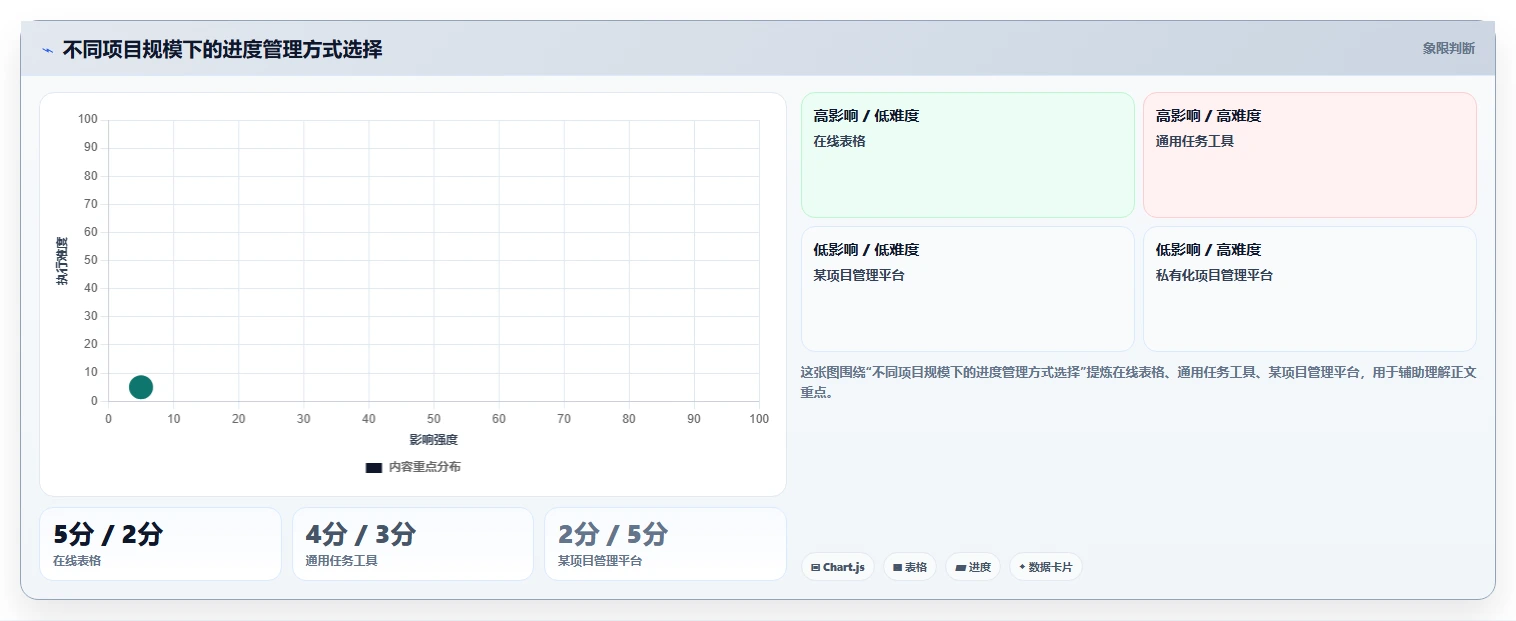This screenshot has width=1516, height=621.
Task: Click the 50 label on the y-axis
Action: tap(91, 260)
